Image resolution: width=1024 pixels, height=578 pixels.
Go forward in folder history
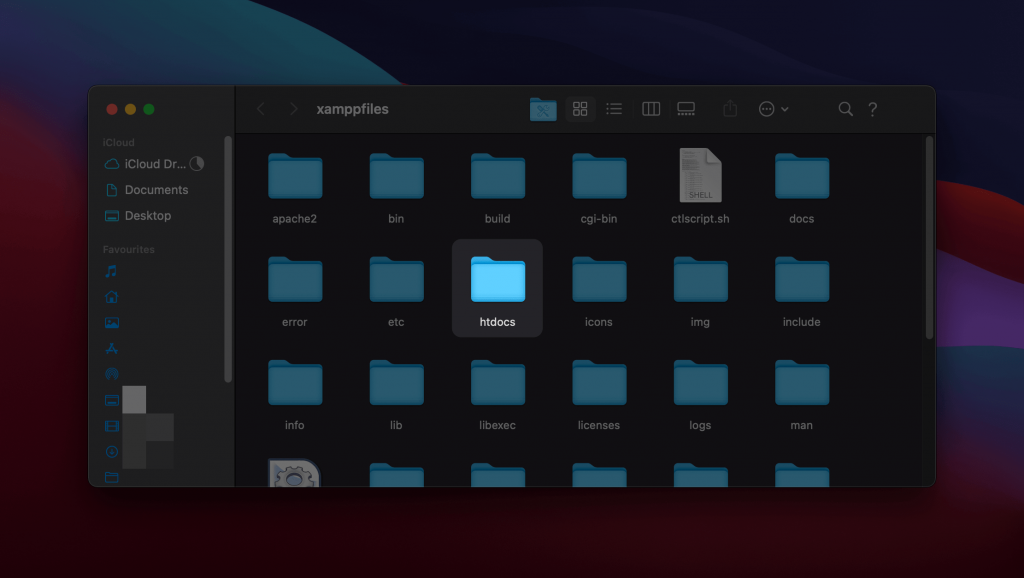(x=293, y=109)
